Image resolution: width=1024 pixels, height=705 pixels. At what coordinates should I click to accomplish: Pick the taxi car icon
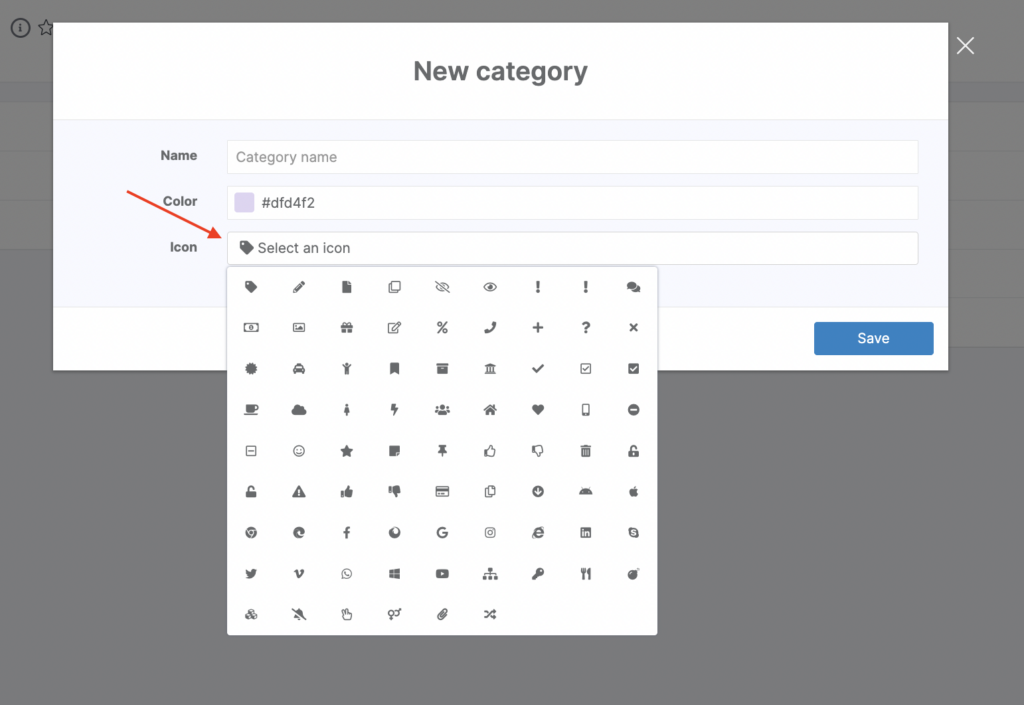(299, 369)
